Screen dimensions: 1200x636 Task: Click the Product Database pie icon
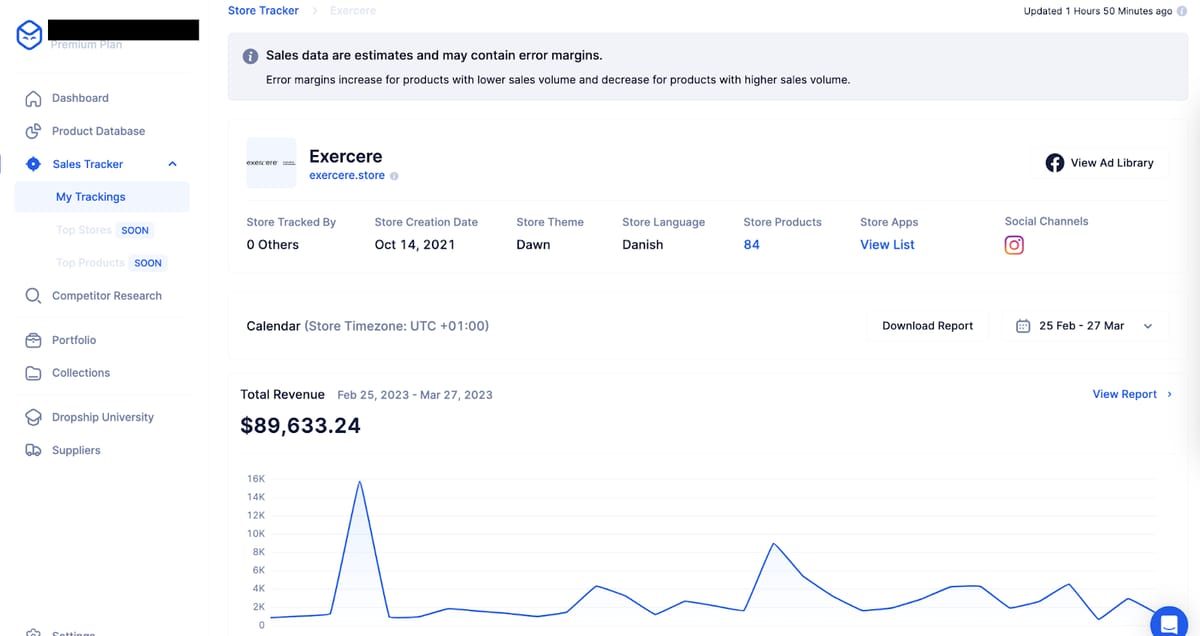click(x=33, y=131)
